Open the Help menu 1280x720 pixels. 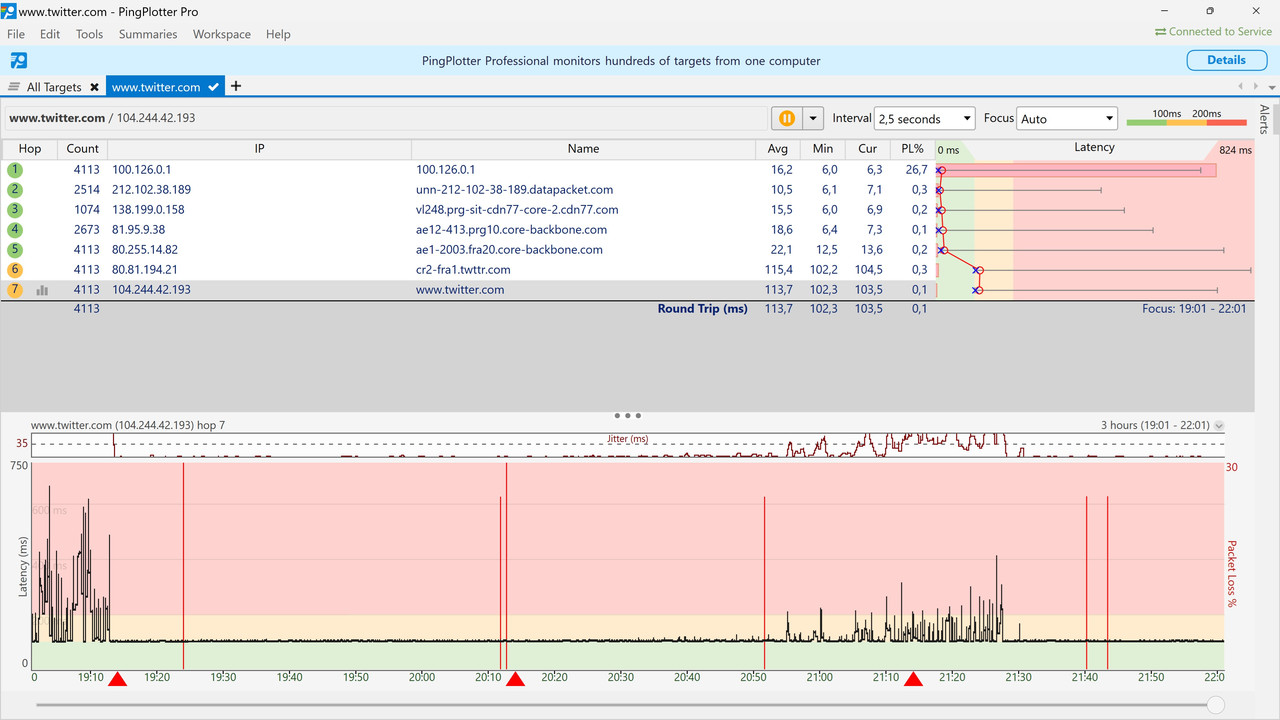click(x=278, y=34)
